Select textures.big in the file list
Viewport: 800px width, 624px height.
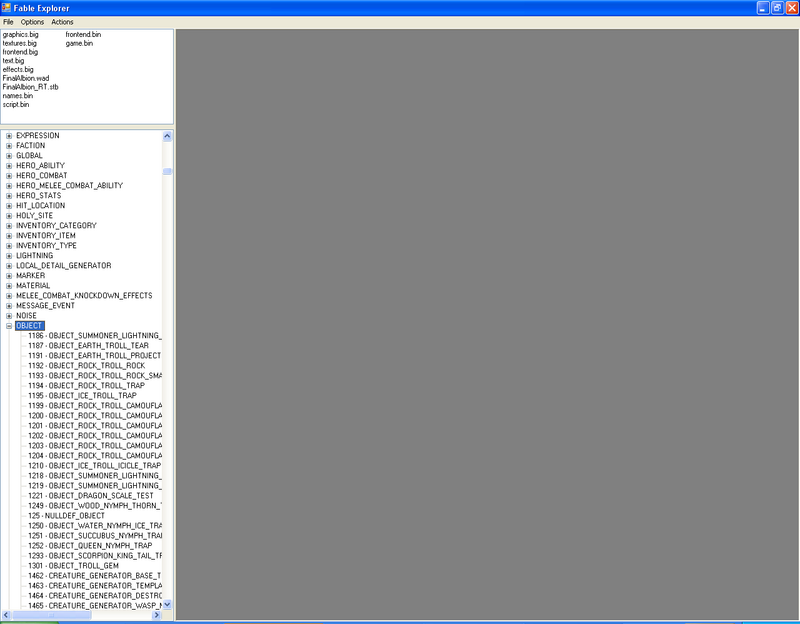[x=19, y=43]
